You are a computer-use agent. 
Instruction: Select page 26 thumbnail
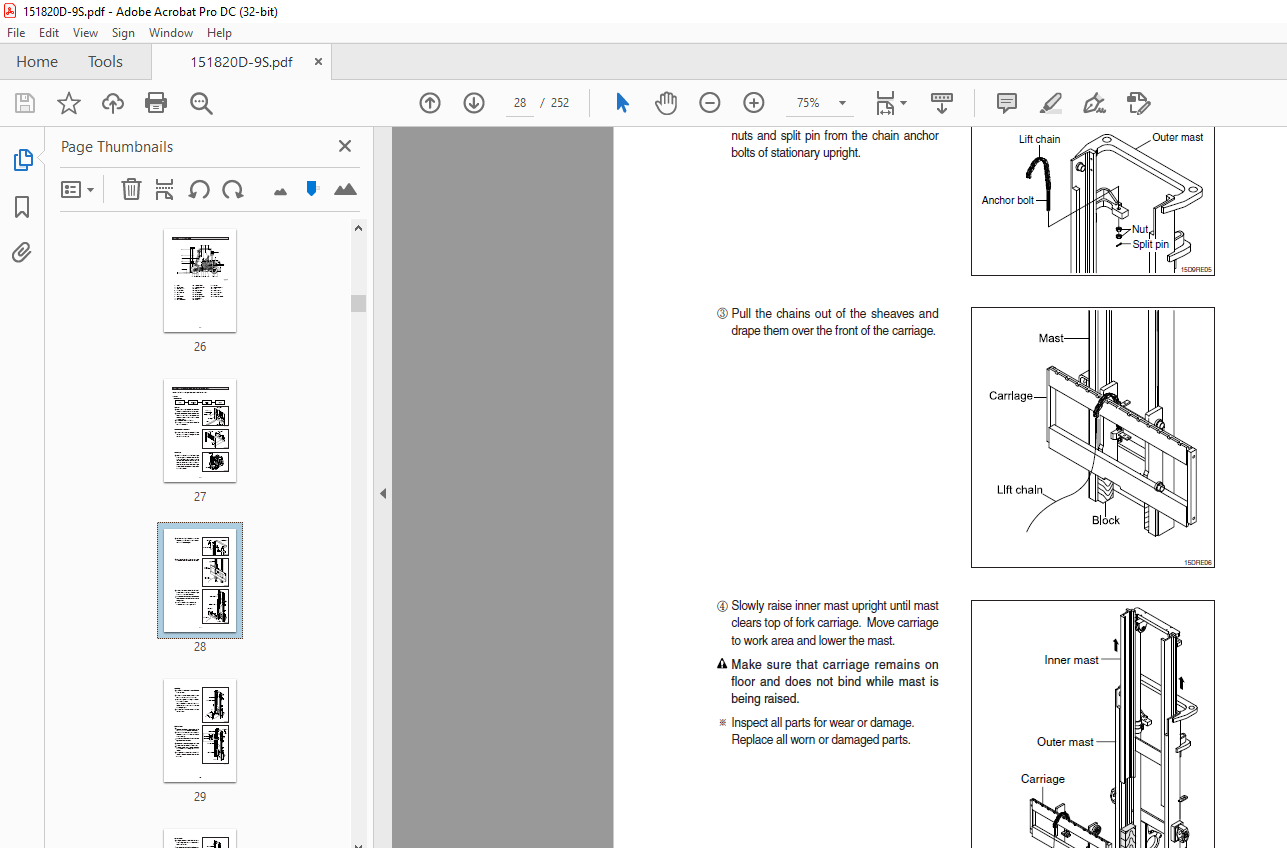200,281
